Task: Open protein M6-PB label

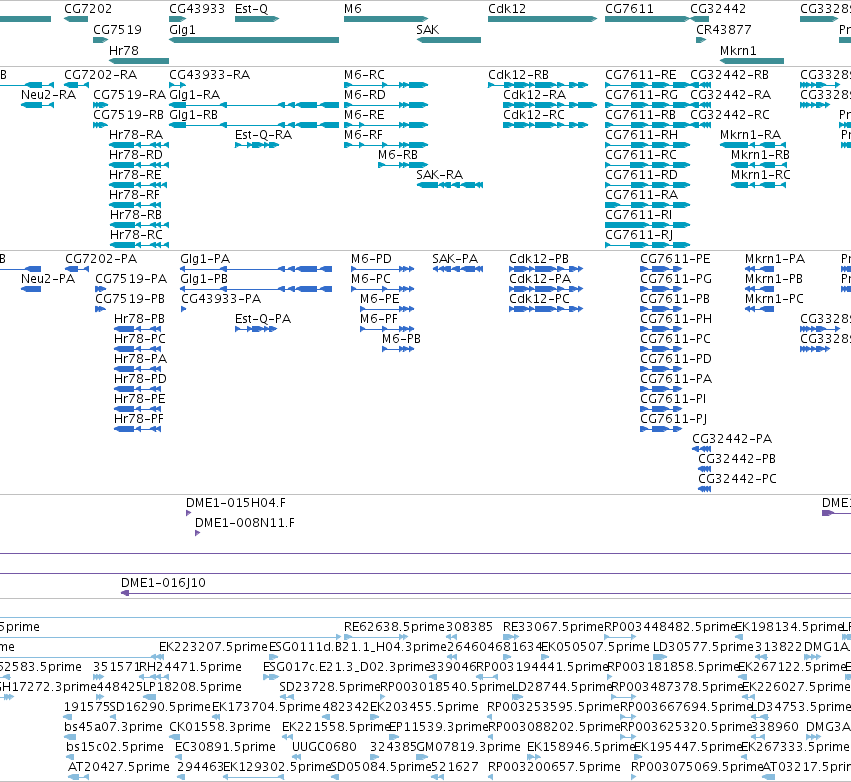Action: 402,339
